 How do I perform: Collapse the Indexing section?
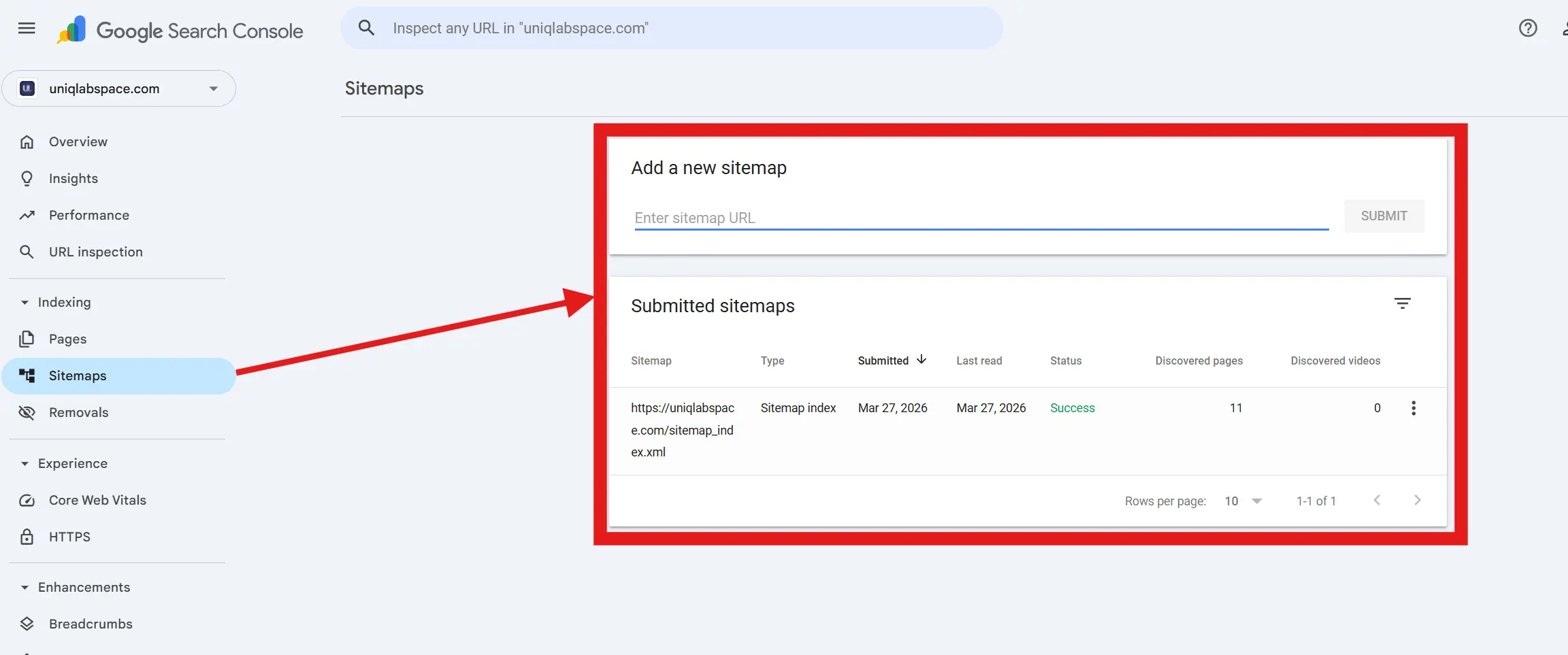25,303
